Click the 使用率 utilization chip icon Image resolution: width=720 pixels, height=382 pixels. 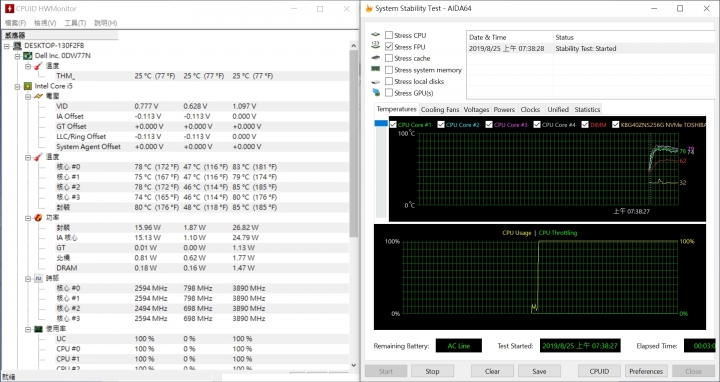click(x=39, y=329)
